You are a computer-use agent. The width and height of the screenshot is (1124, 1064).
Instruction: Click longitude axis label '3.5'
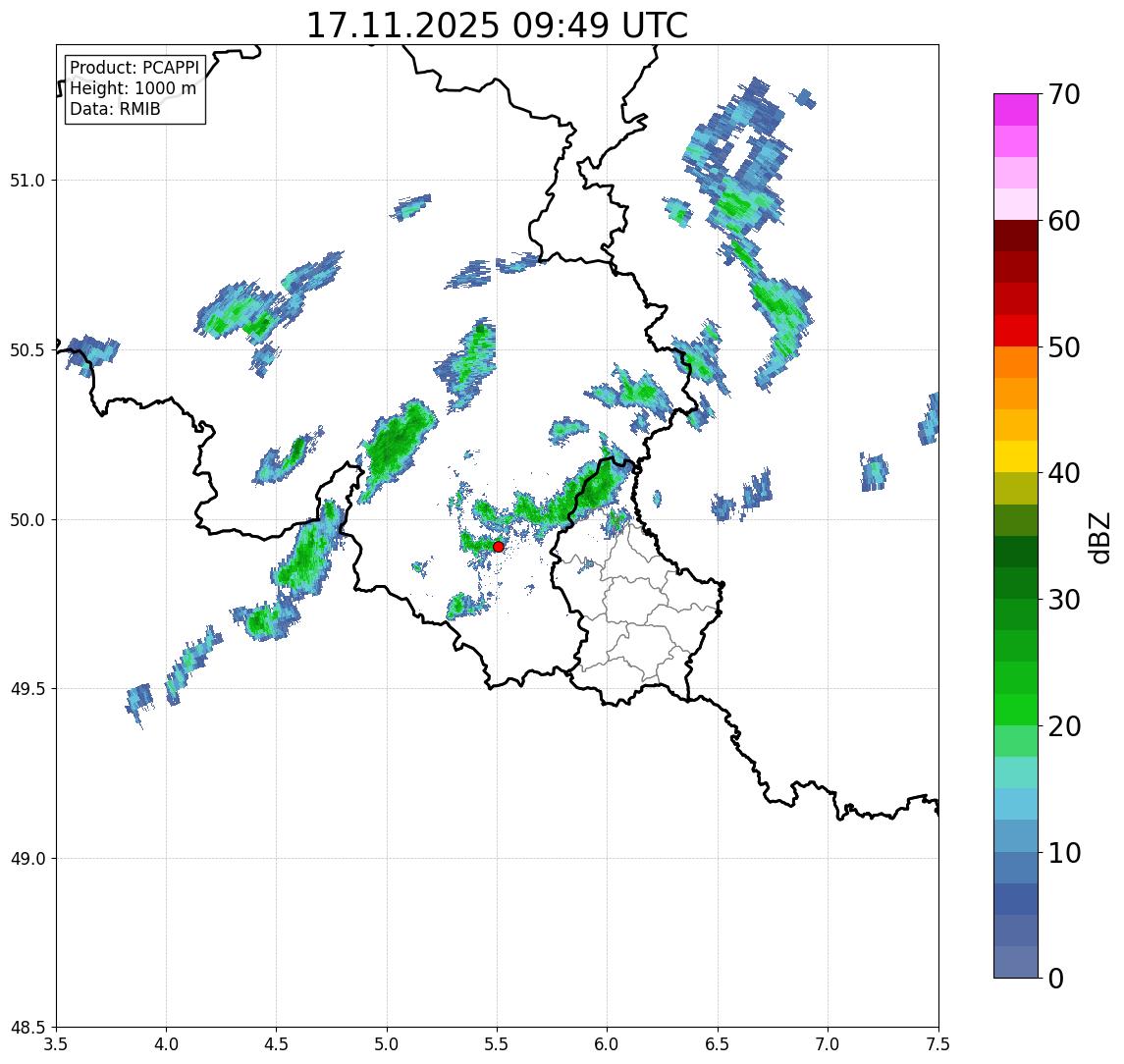[x=56, y=1044]
